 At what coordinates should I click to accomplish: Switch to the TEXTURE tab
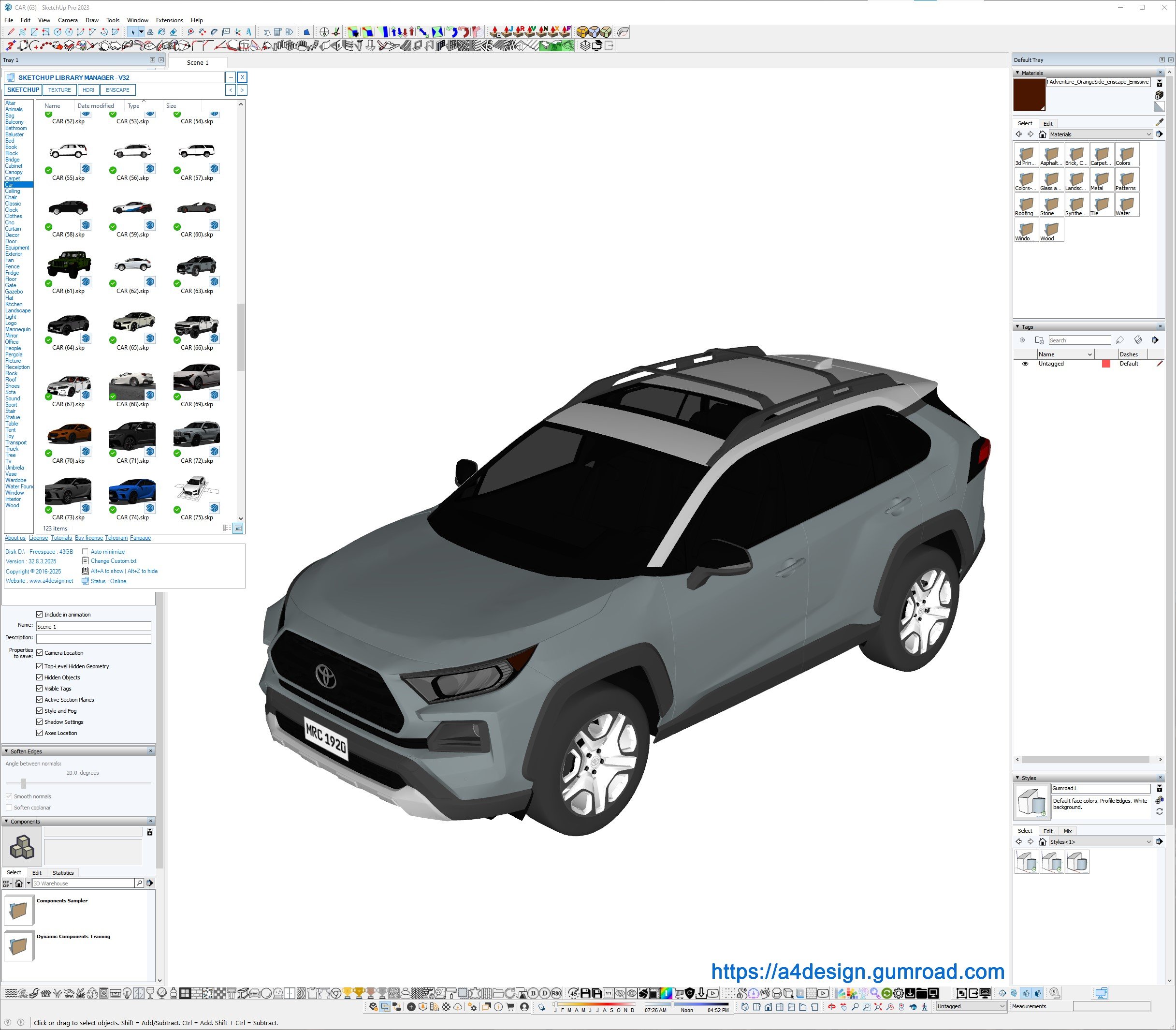59,90
